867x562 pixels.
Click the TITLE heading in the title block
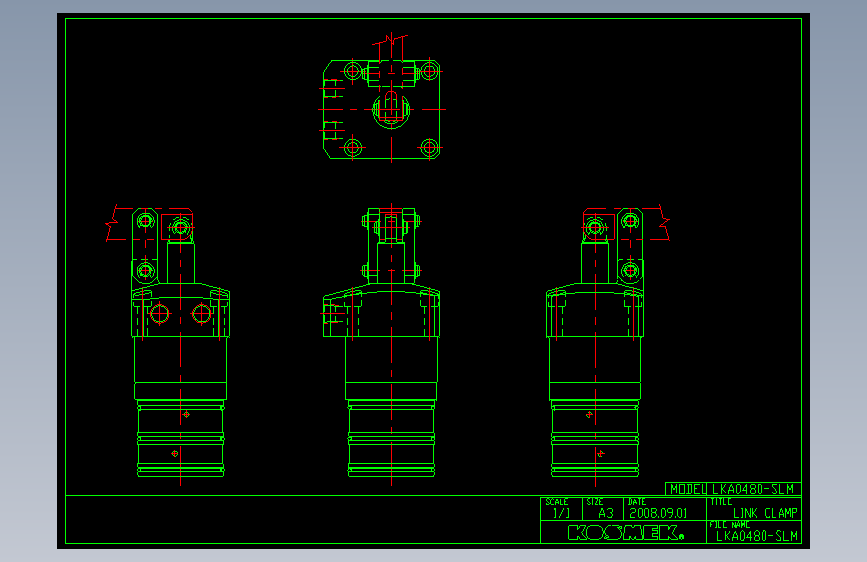(x=721, y=502)
